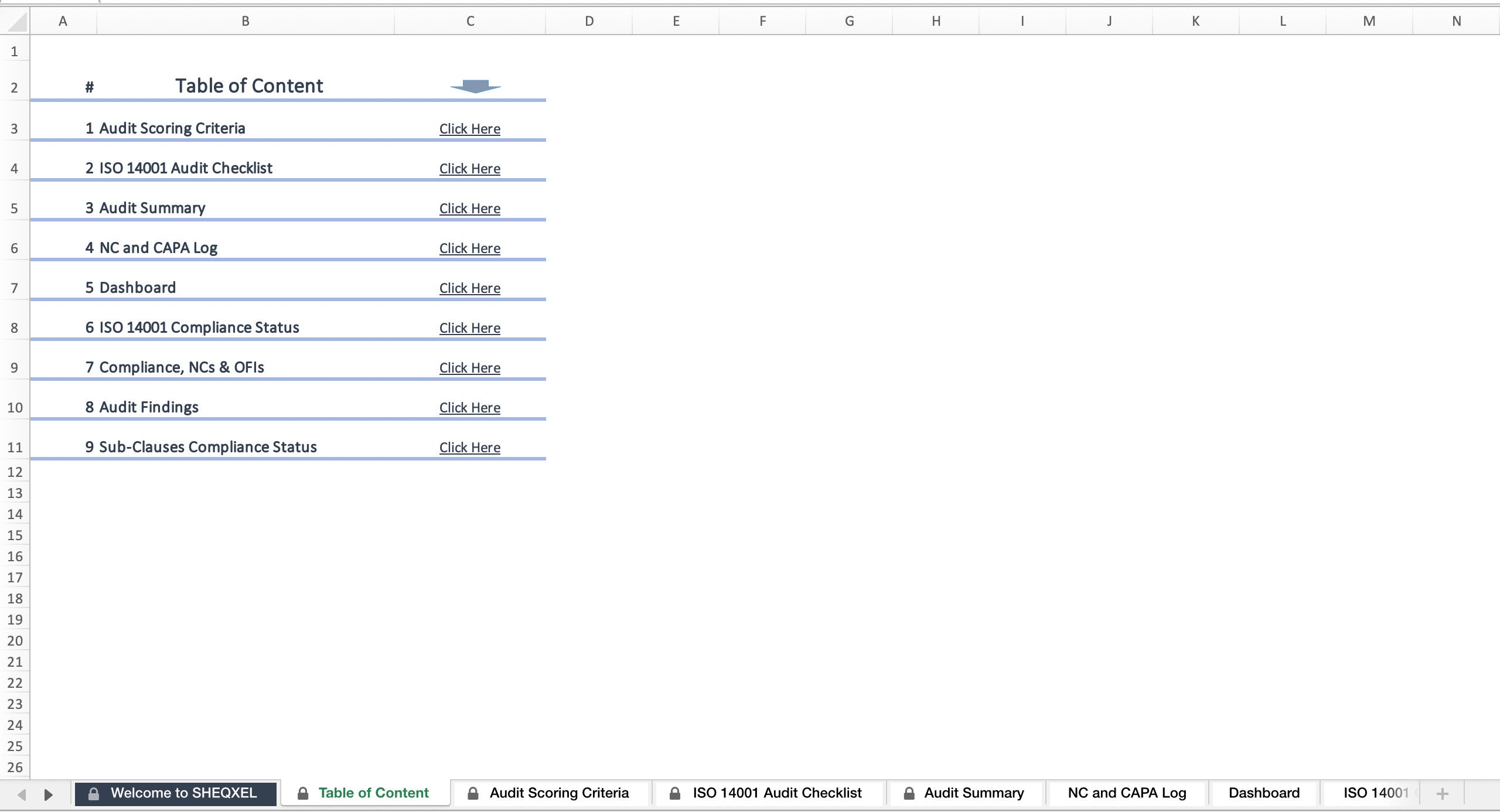Add a new sheet with the plus icon
The height and width of the screenshot is (812, 1500).
click(x=1443, y=794)
